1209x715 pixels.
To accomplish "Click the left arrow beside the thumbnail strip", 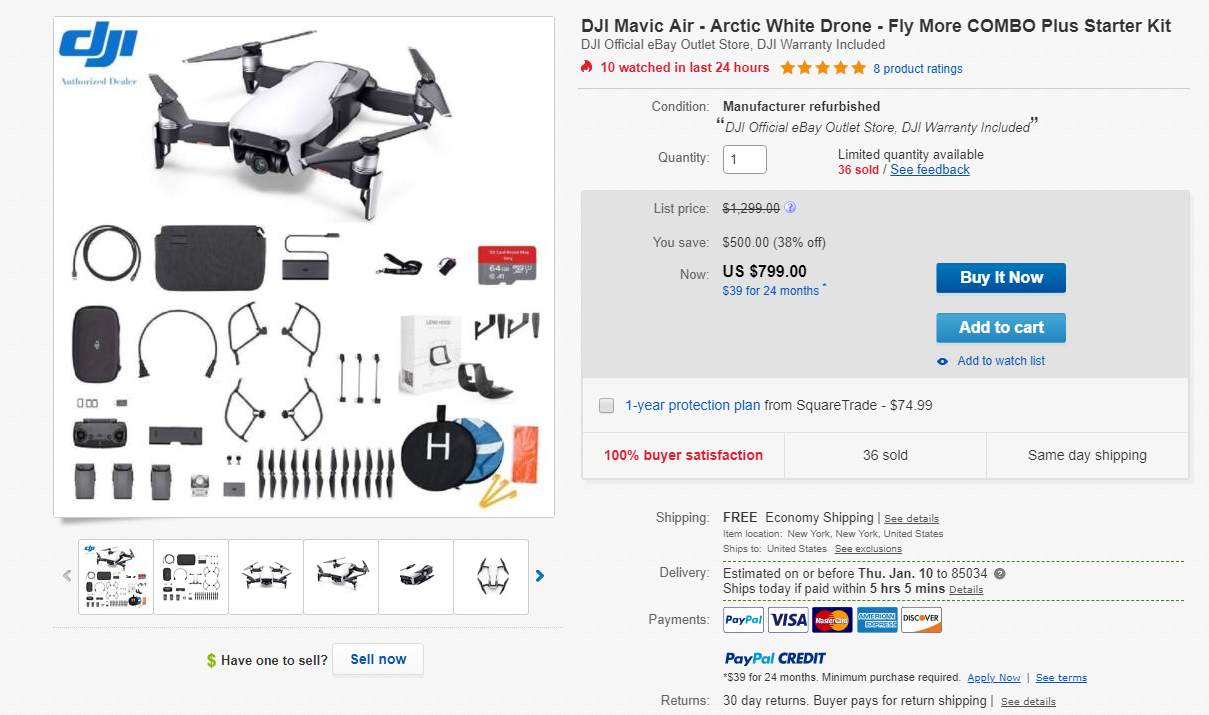I will (x=67, y=576).
